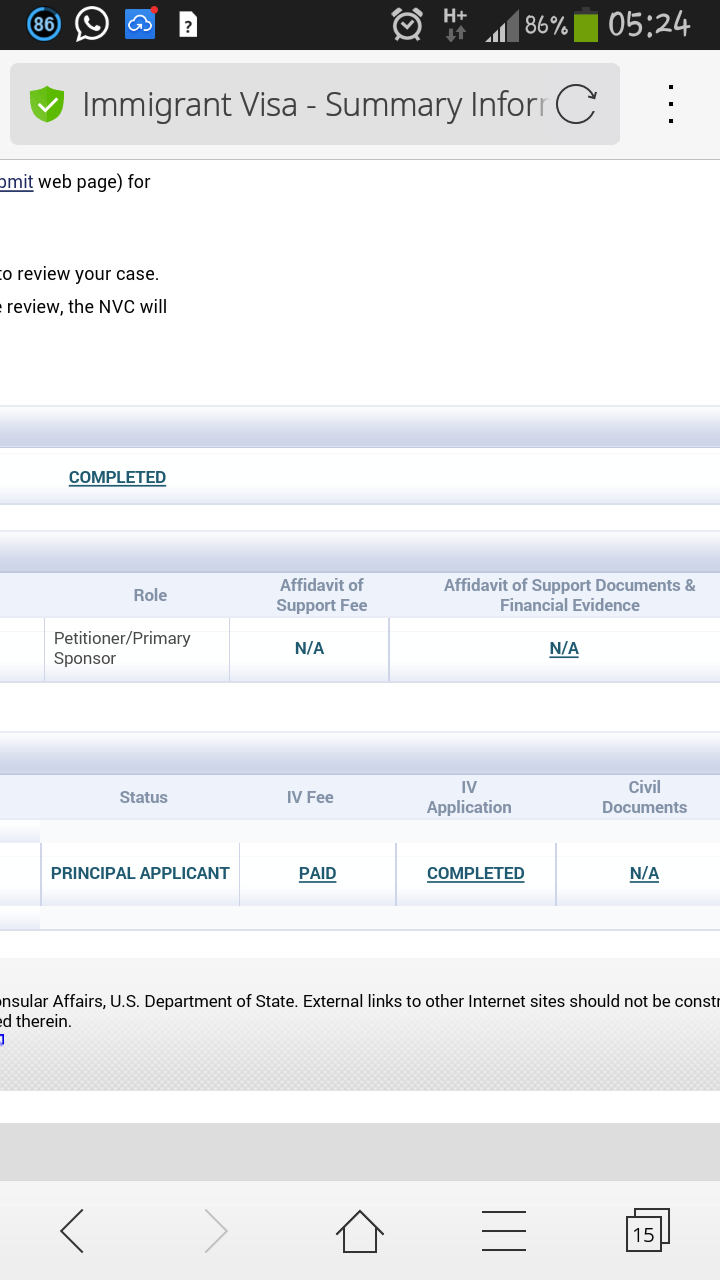This screenshot has height=1280, width=720.
Task: Go forward with the right arrow
Action: tap(216, 1231)
